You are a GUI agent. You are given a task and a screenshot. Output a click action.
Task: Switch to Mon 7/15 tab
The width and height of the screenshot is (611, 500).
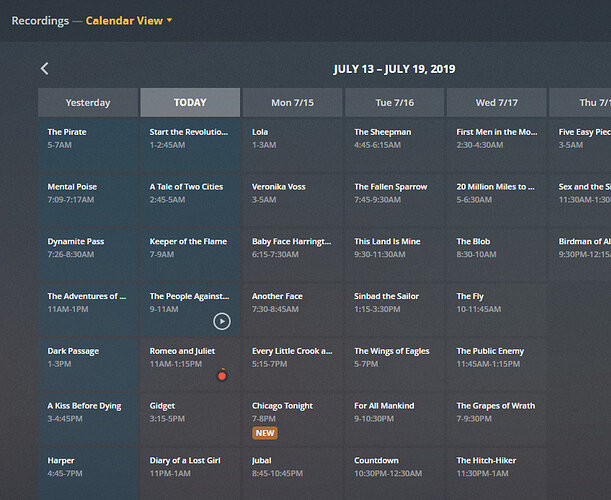(x=292, y=102)
